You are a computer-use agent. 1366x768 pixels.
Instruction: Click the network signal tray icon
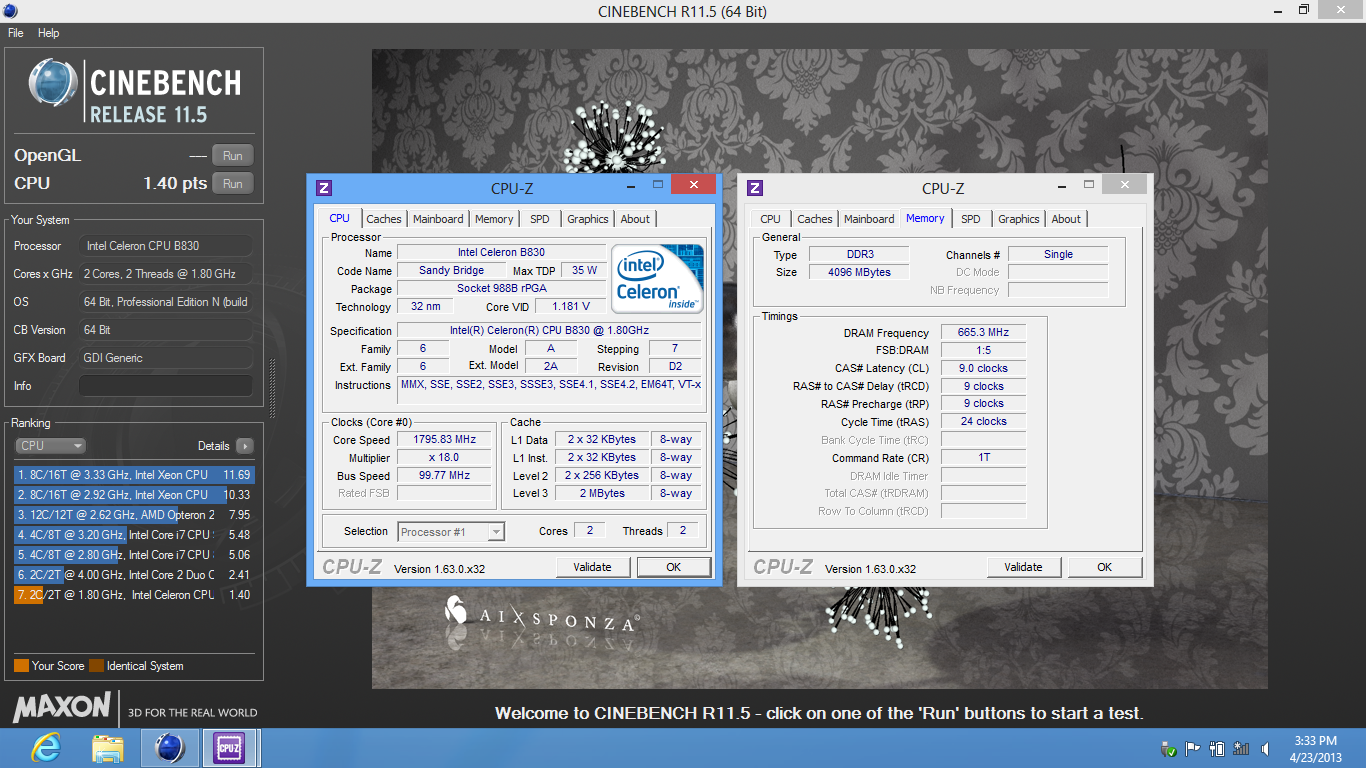click(1241, 748)
